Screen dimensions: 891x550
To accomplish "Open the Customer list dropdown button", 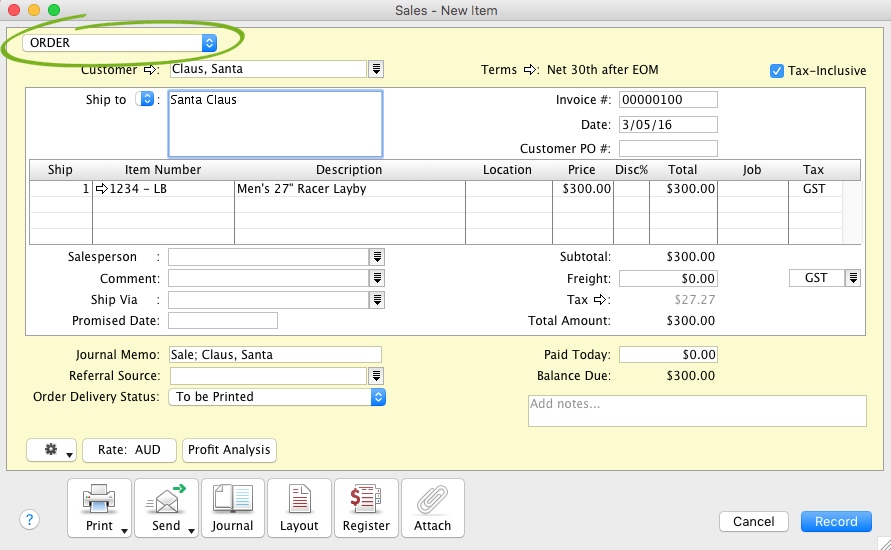I will 376,69.
